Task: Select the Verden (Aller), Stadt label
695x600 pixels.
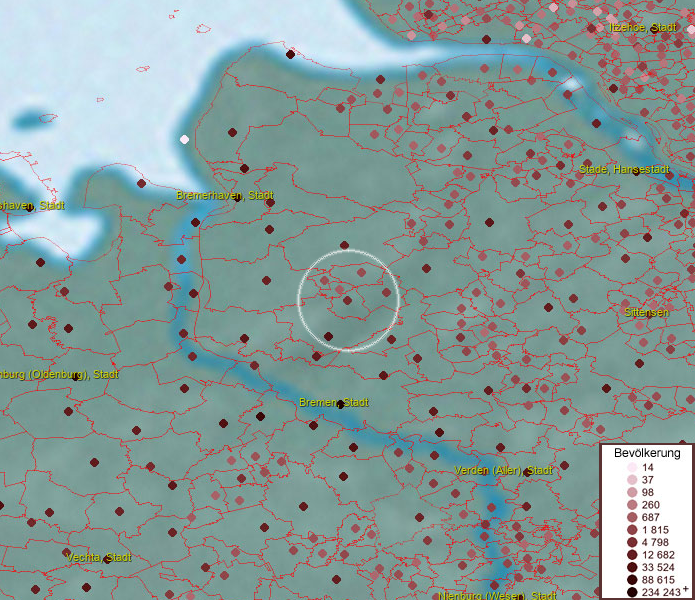Action: (x=503, y=470)
